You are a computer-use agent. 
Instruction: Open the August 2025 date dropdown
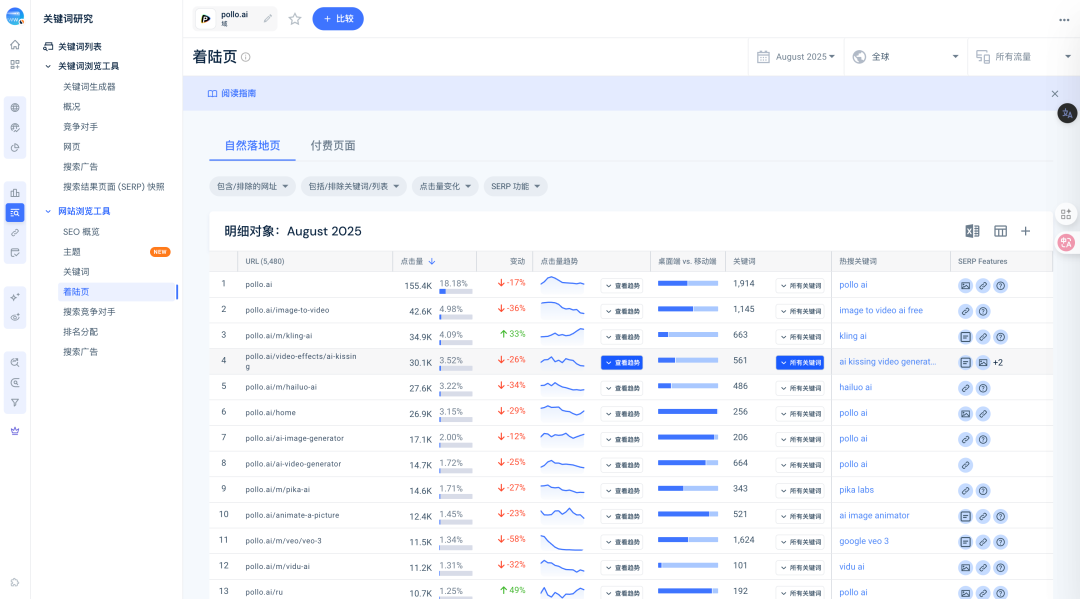tap(796, 57)
